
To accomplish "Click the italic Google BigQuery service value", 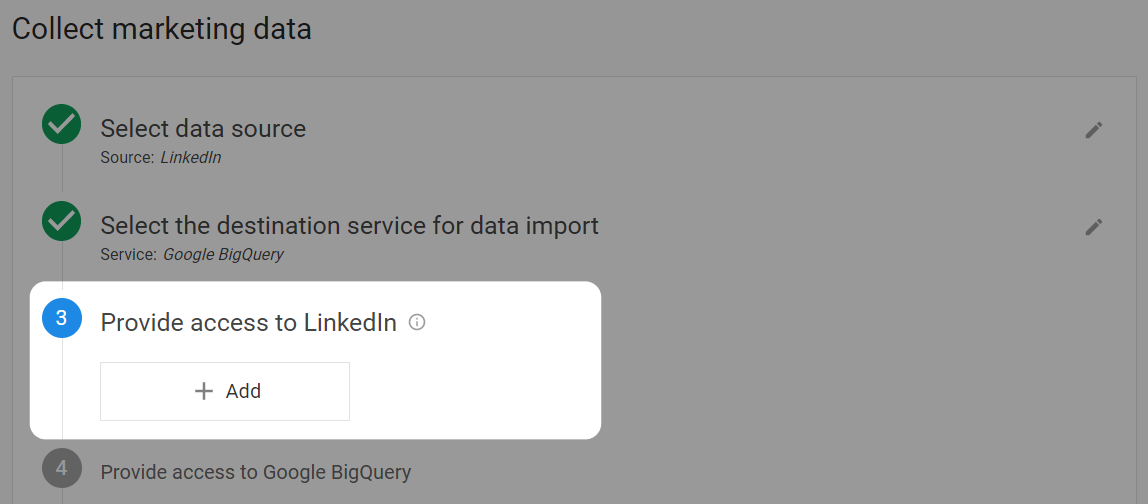I will [223, 255].
